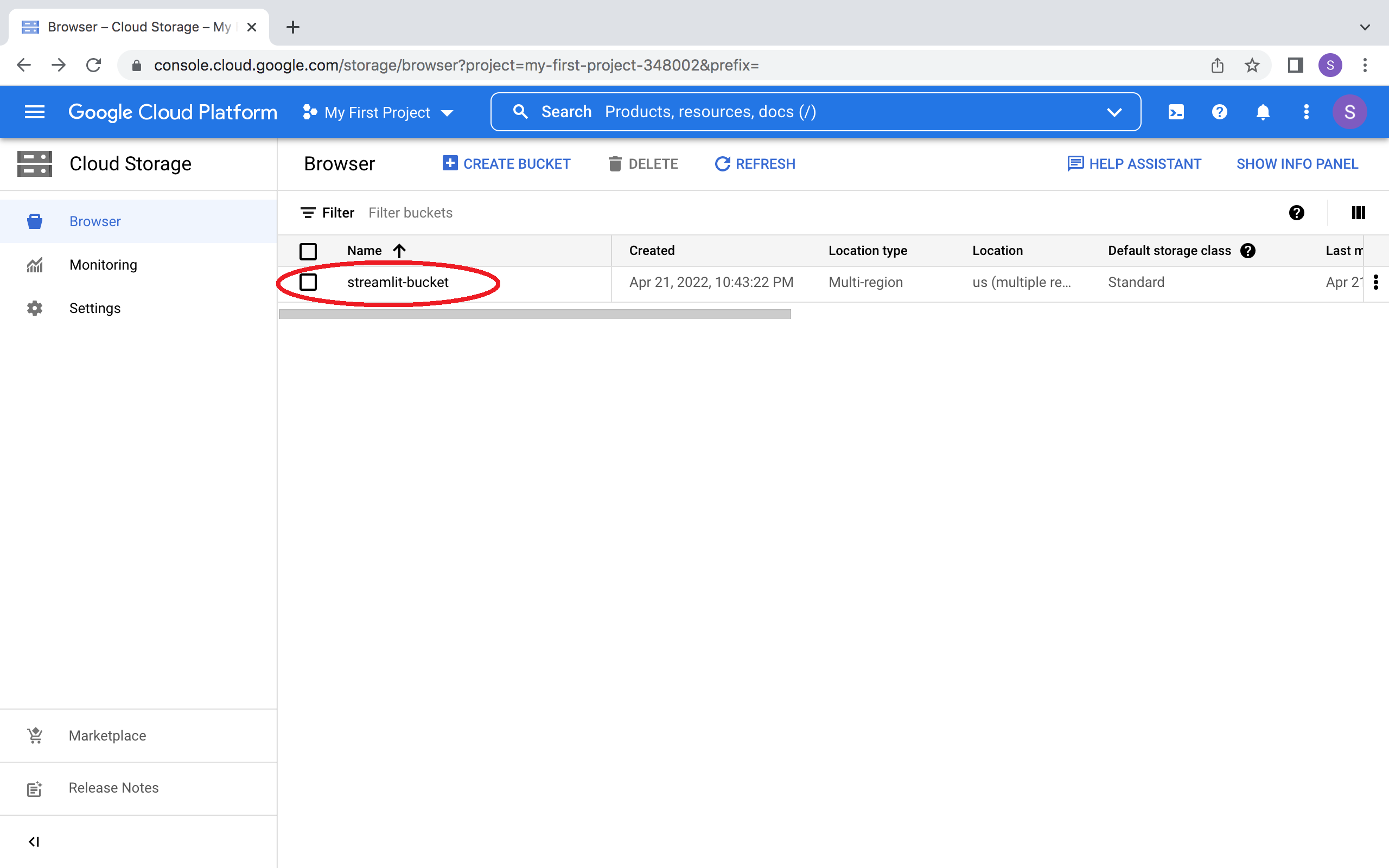This screenshot has height=868, width=1389.
Task: Sort buckets by Name column arrow
Action: click(399, 251)
